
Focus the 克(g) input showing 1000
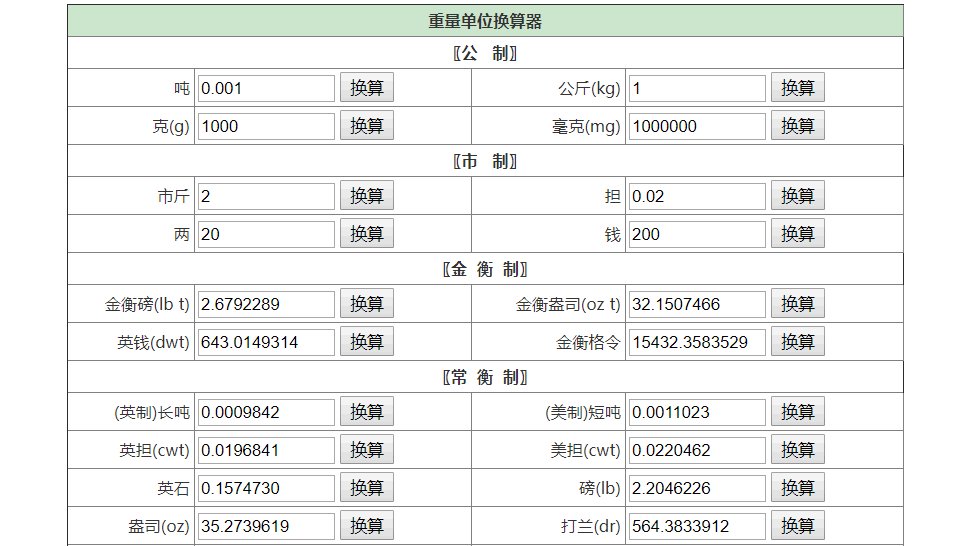tap(266, 126)
